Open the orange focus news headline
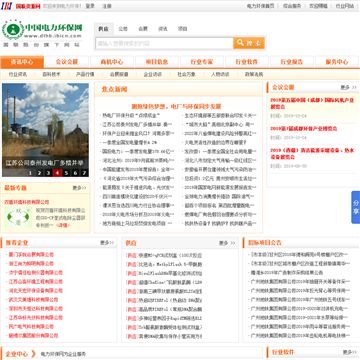 pyautogui.click(x=176, y=107)
